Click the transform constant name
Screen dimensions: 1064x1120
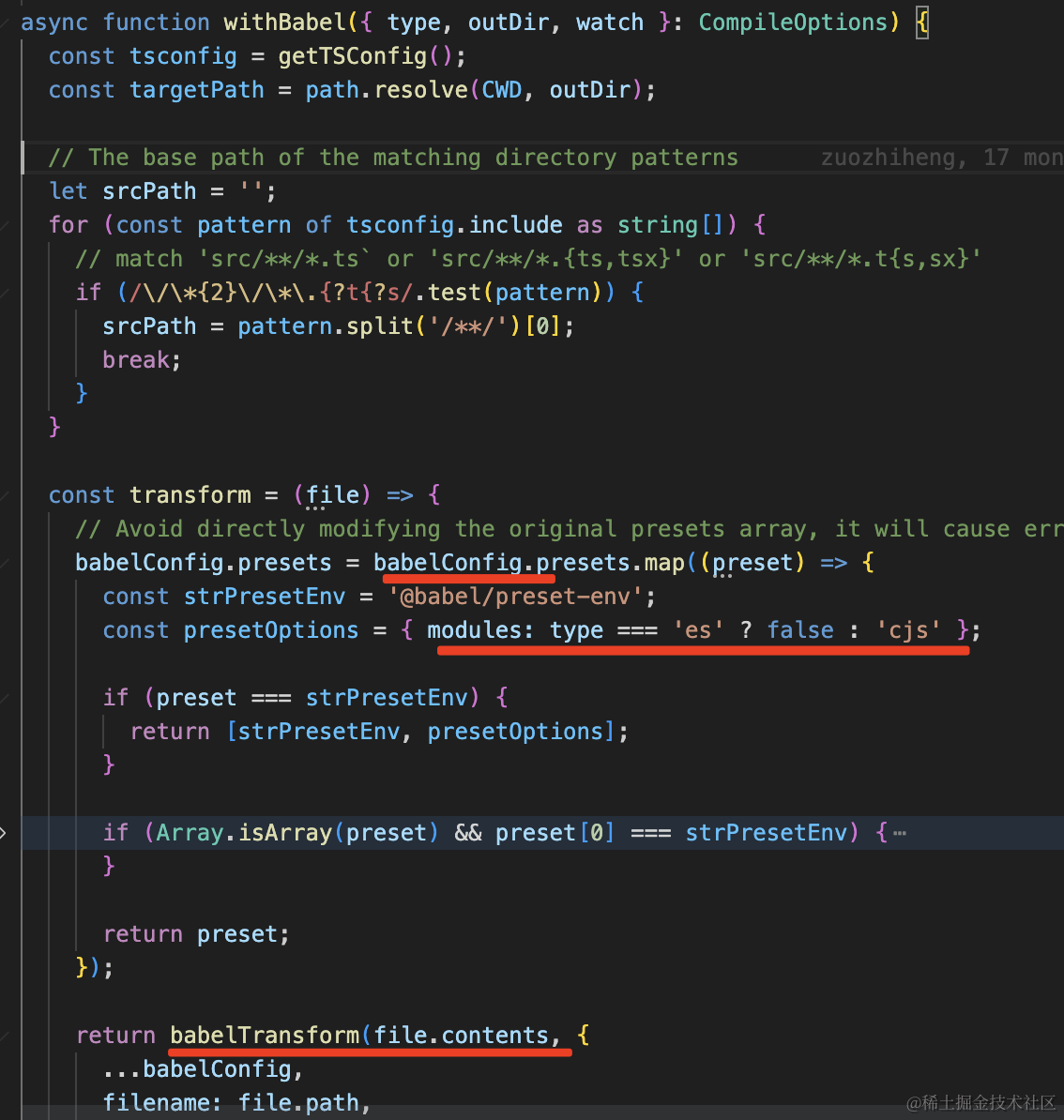(x=190, y=495)
